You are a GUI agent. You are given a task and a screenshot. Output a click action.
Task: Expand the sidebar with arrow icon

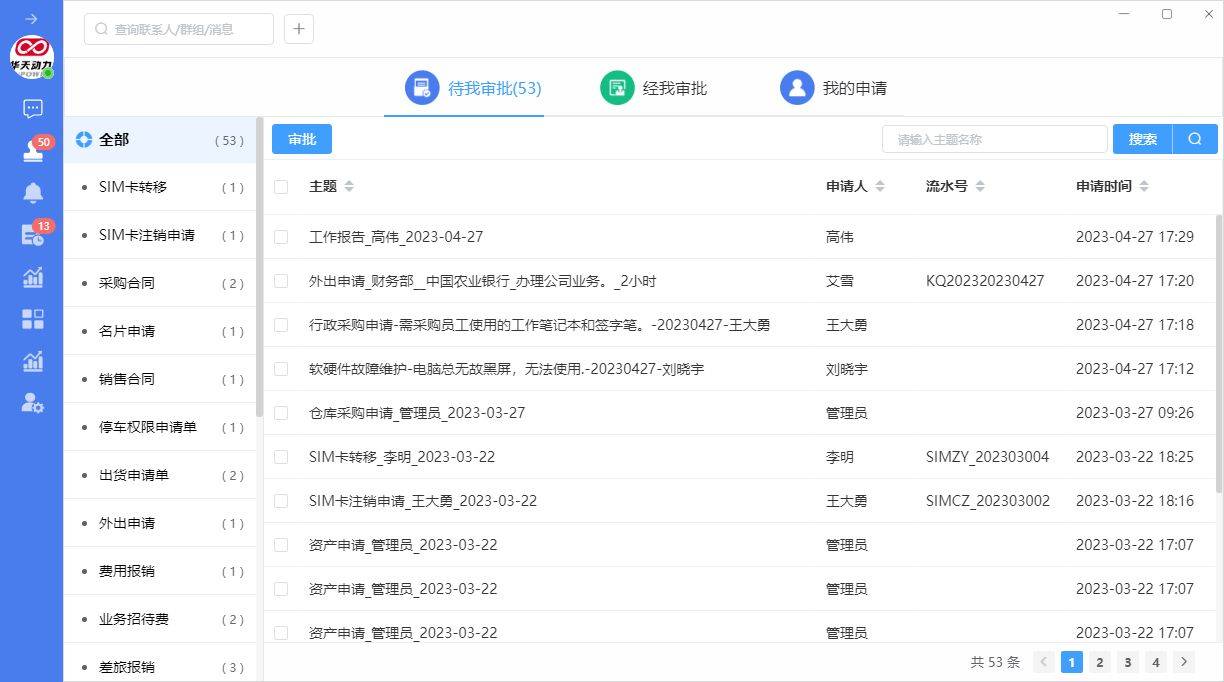[31, 19]
